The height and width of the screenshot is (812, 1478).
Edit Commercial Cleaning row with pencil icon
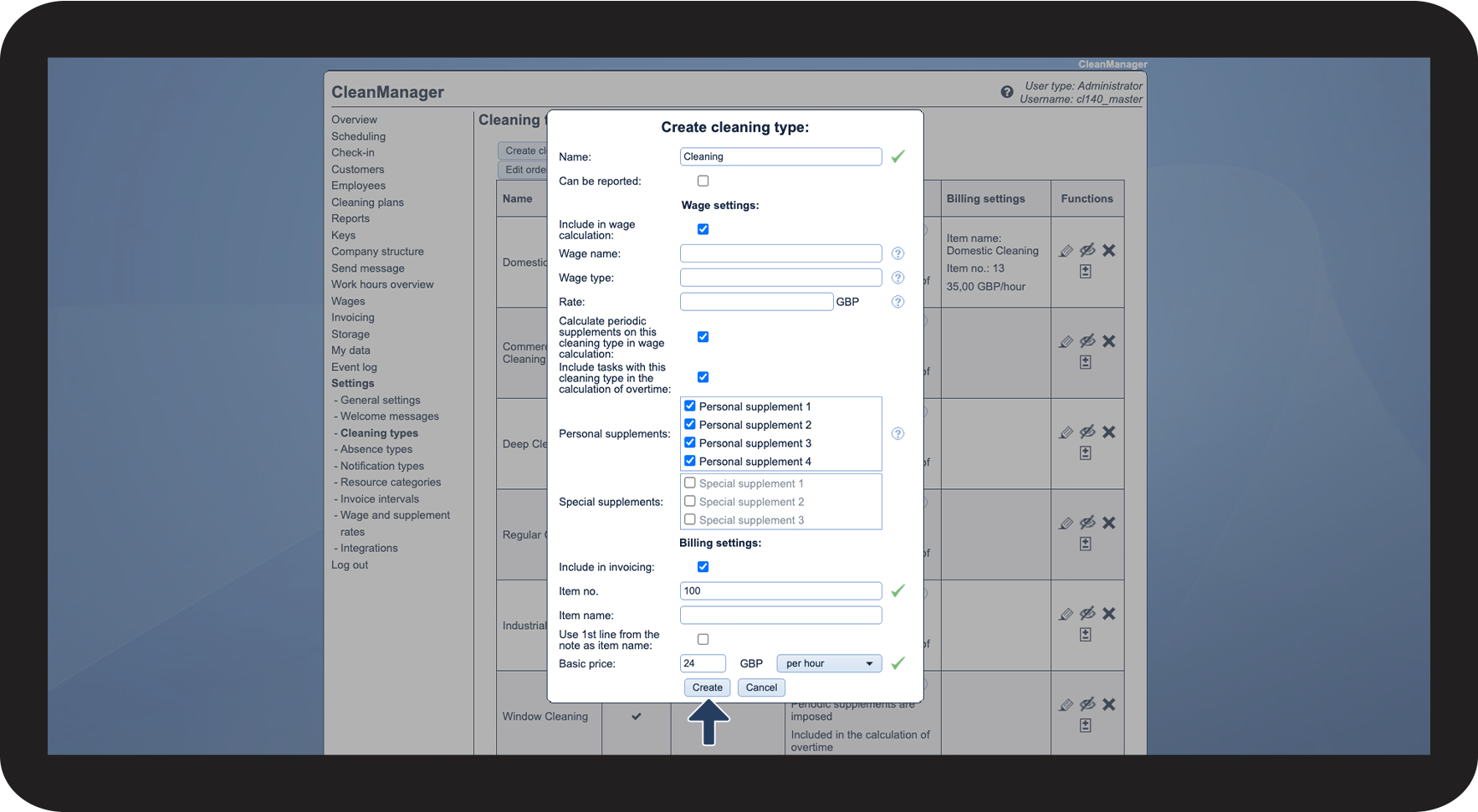point(1066,342)
